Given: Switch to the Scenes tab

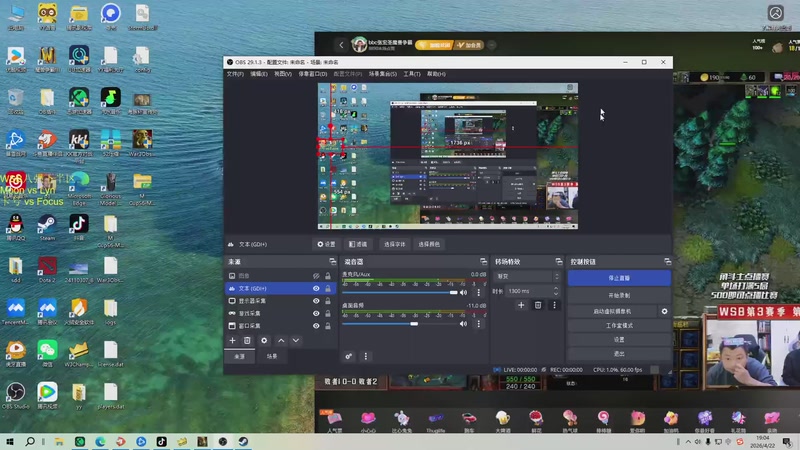Looking at the screenshot, I should coord(271,356).
